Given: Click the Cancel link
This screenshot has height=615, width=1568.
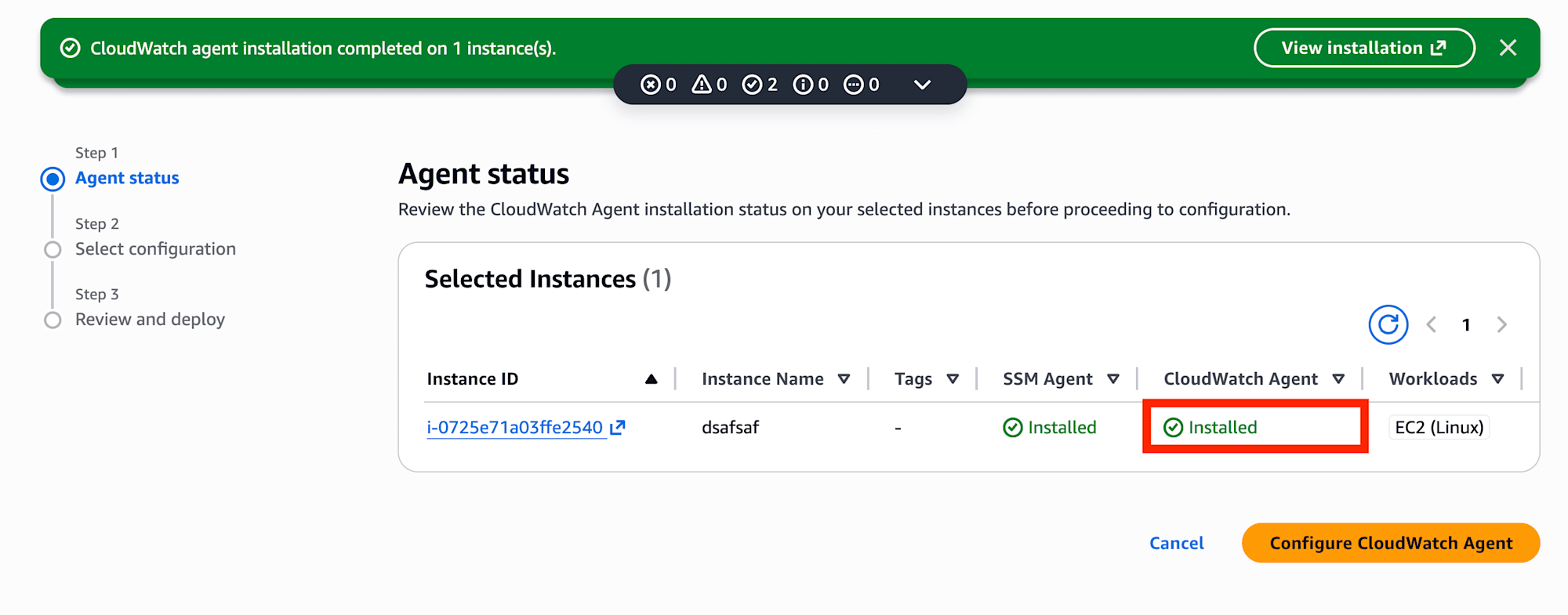Looking at the screenshot, I should (1176, 543).
